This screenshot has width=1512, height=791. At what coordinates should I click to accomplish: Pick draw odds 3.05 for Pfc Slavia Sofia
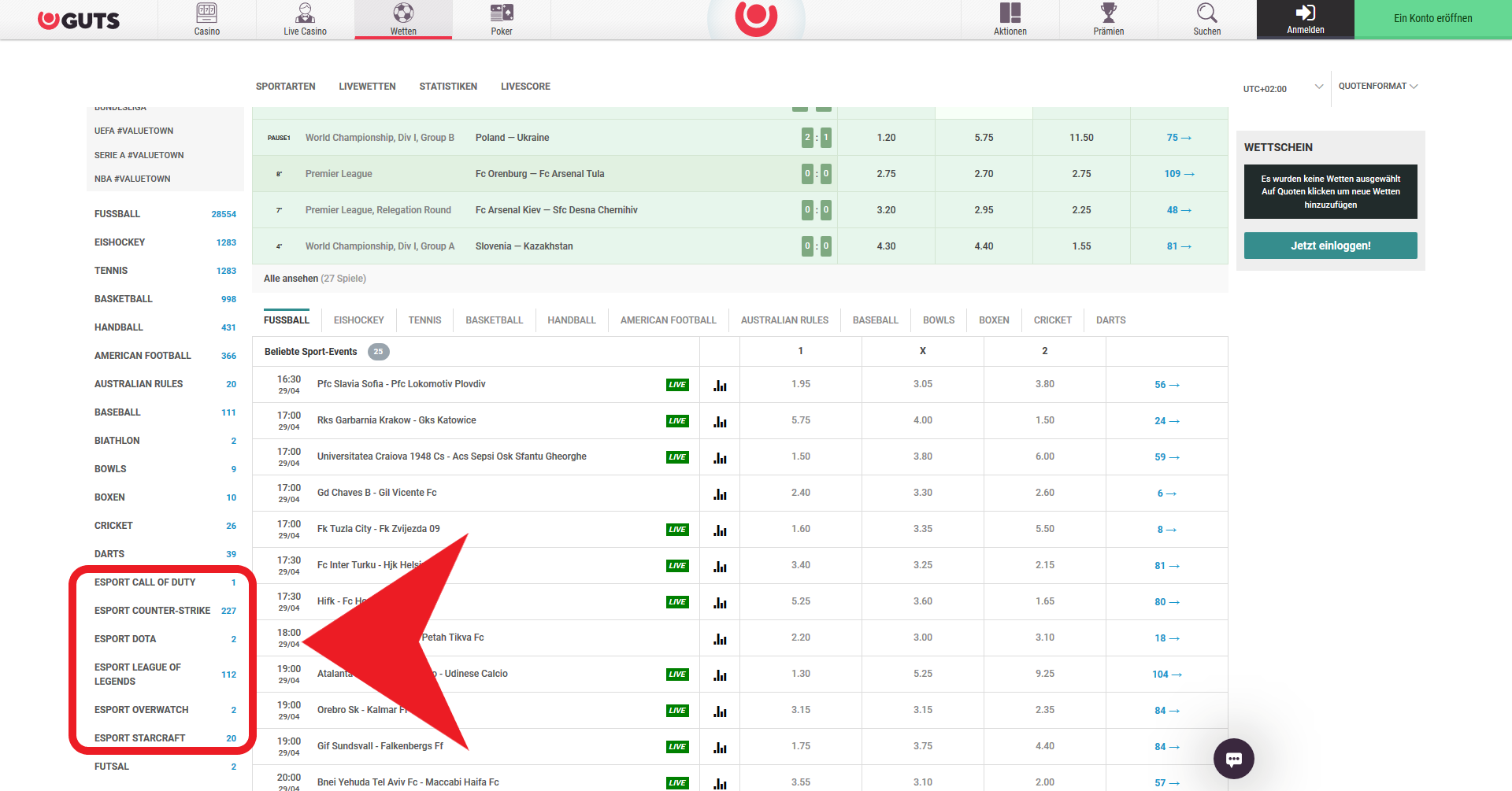click(x=923, y=385)
